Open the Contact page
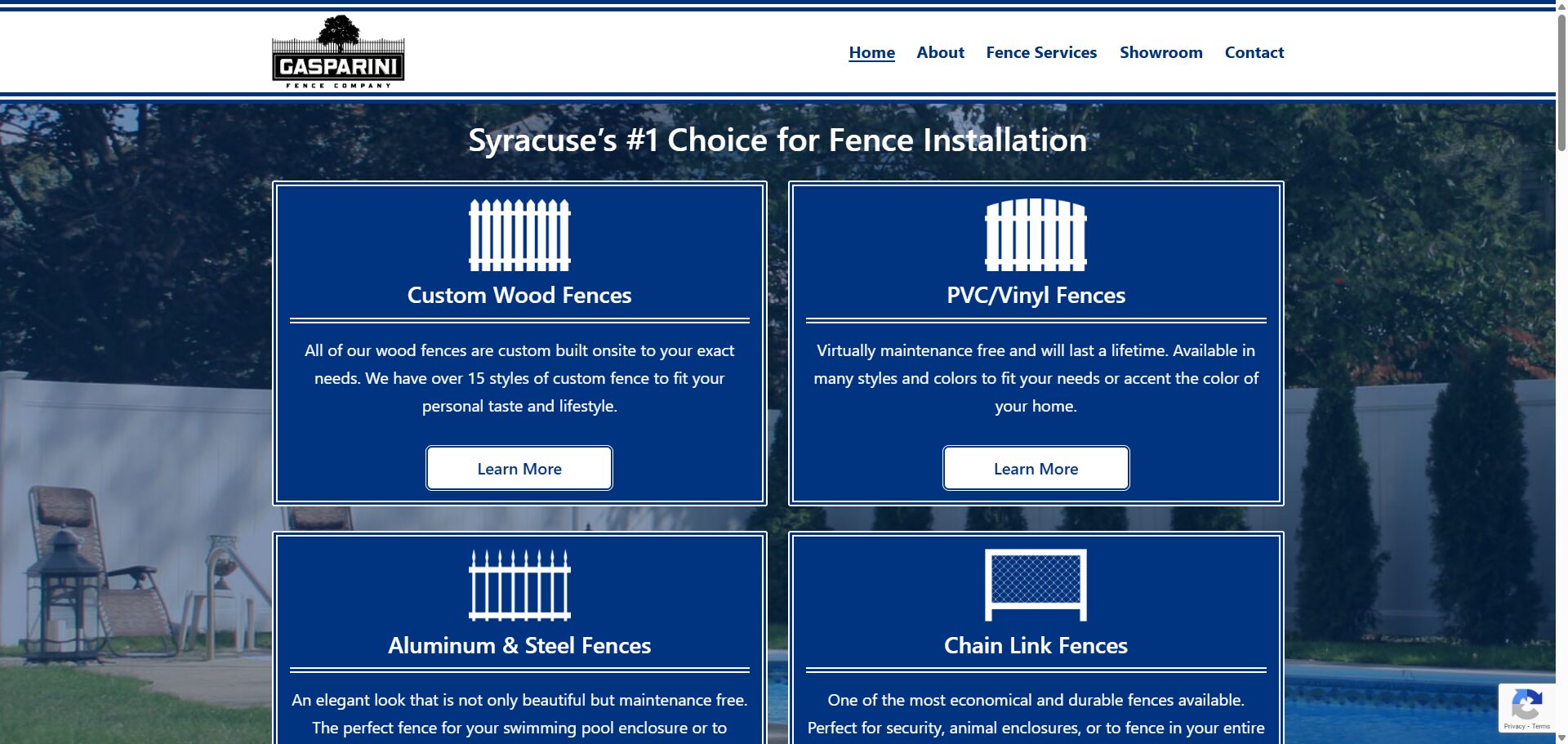1568x744 pixels. 1254,52
